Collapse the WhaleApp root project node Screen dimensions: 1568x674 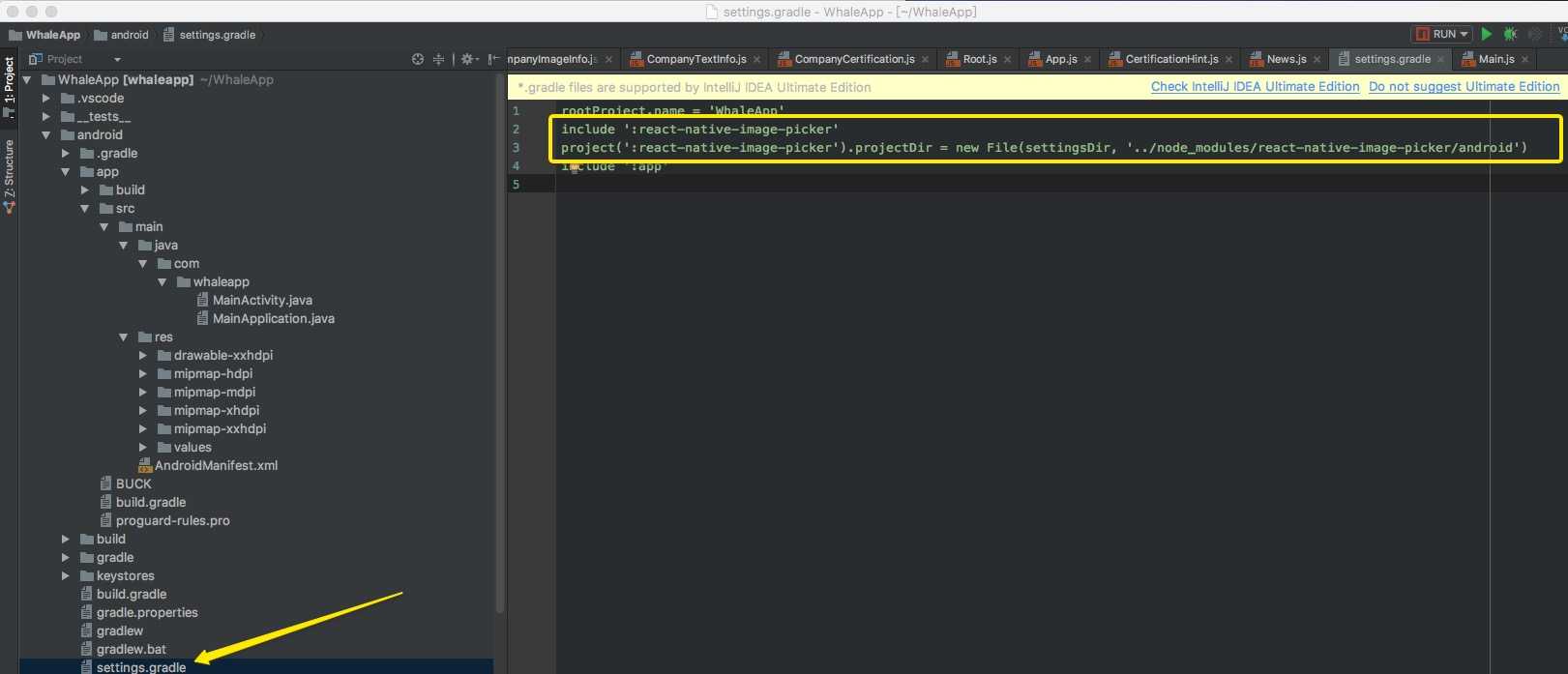27,80
